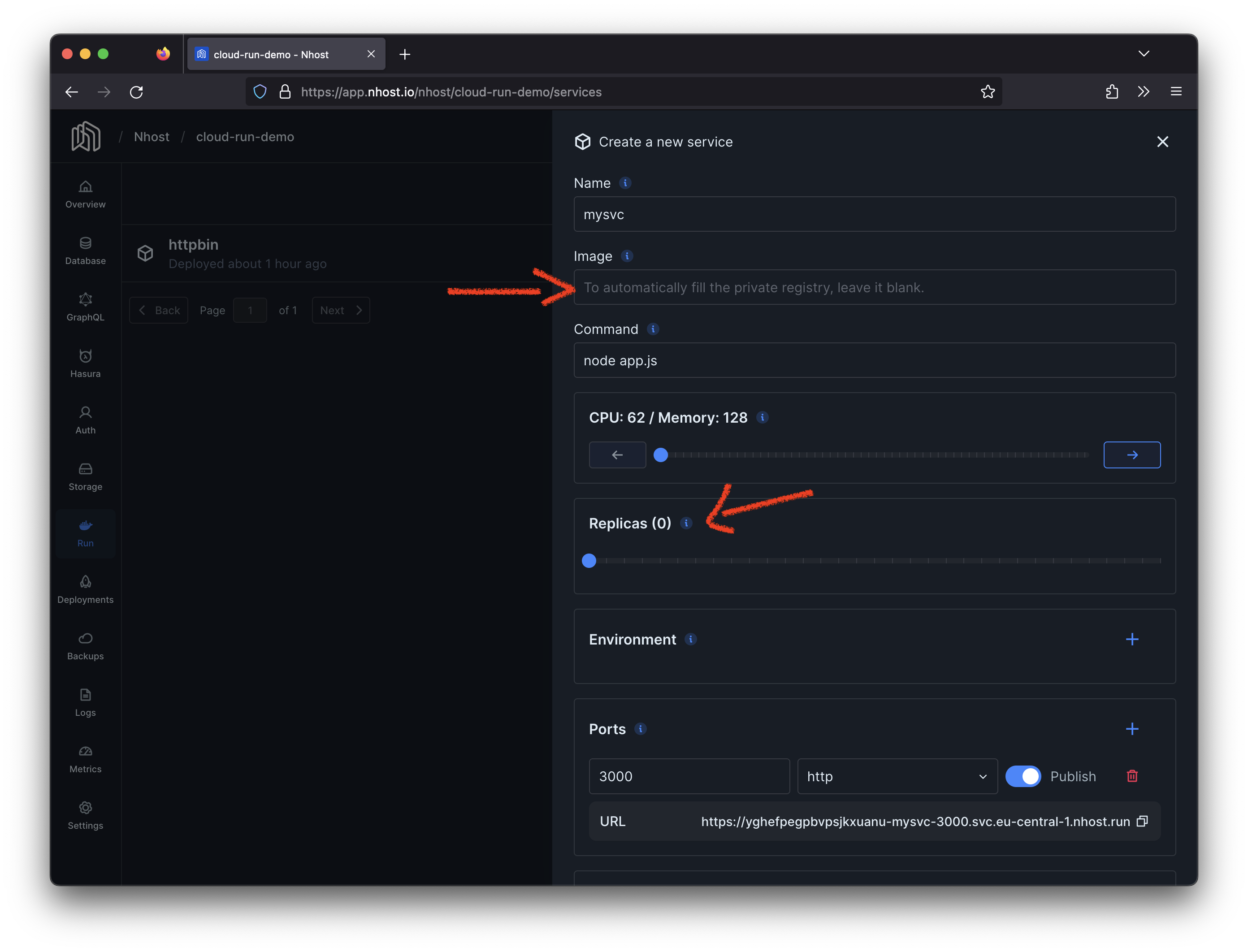The image size is (1248, 952).
Task: Show the Replicas info tooltip
Action: coord(687,524)
